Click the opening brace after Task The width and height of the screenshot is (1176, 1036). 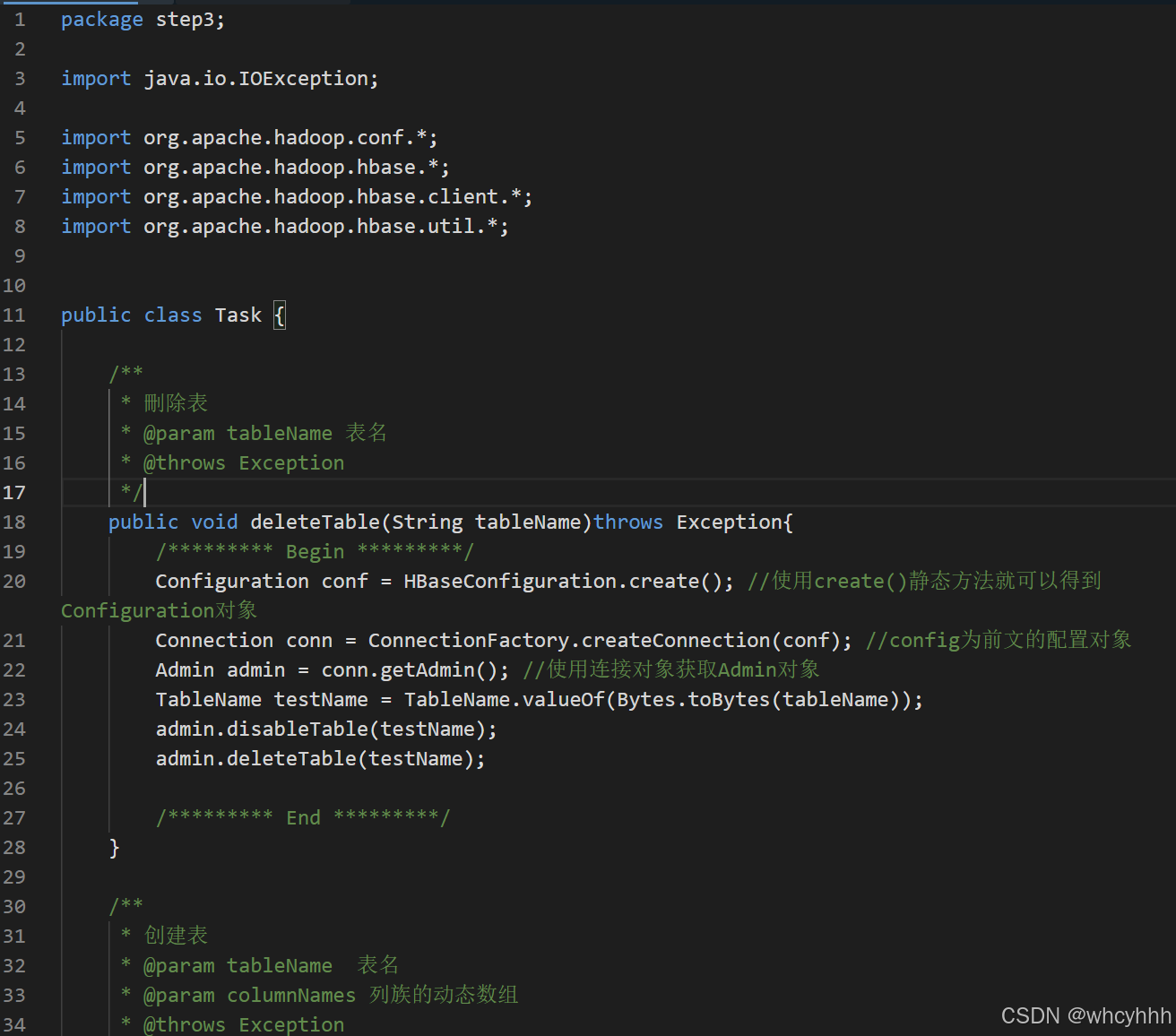[280, 315]
